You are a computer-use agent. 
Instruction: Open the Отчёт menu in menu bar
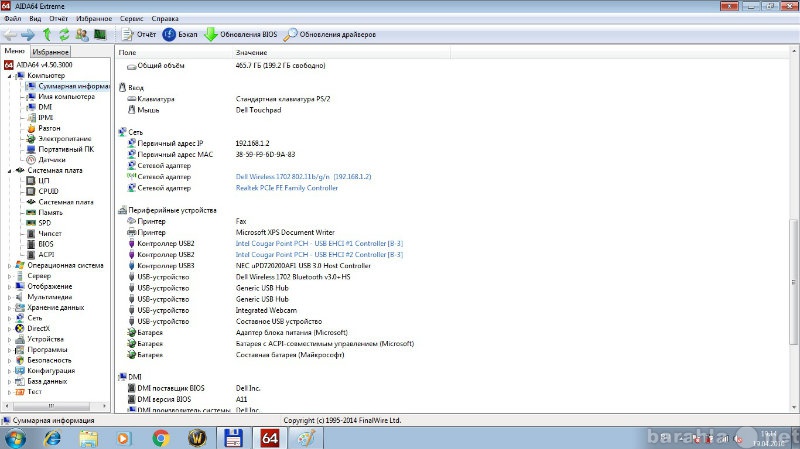[59, 18]
